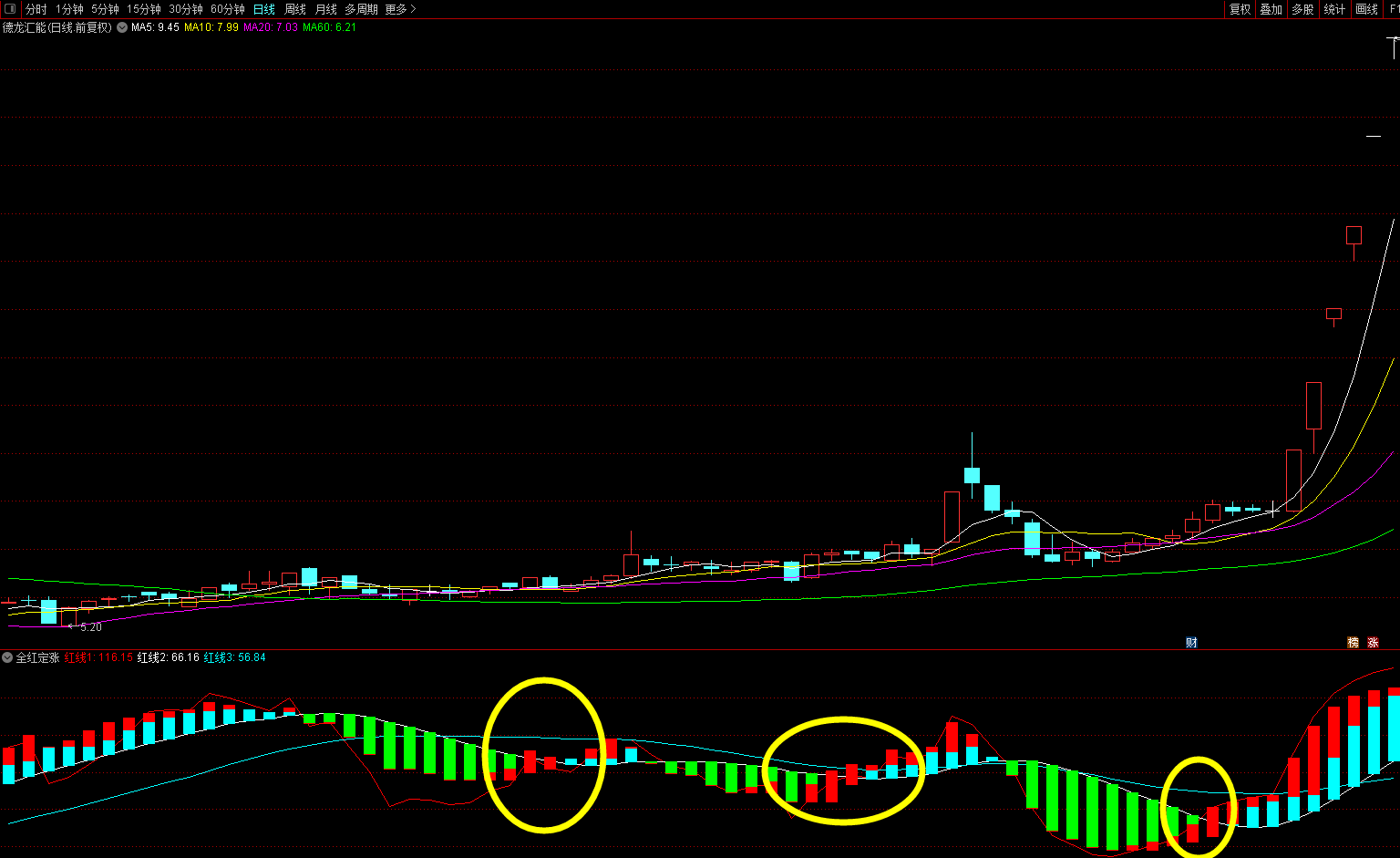Select the 15分钟 period tab
This screenshot has height=858, width=1400.
click(144, 9)
